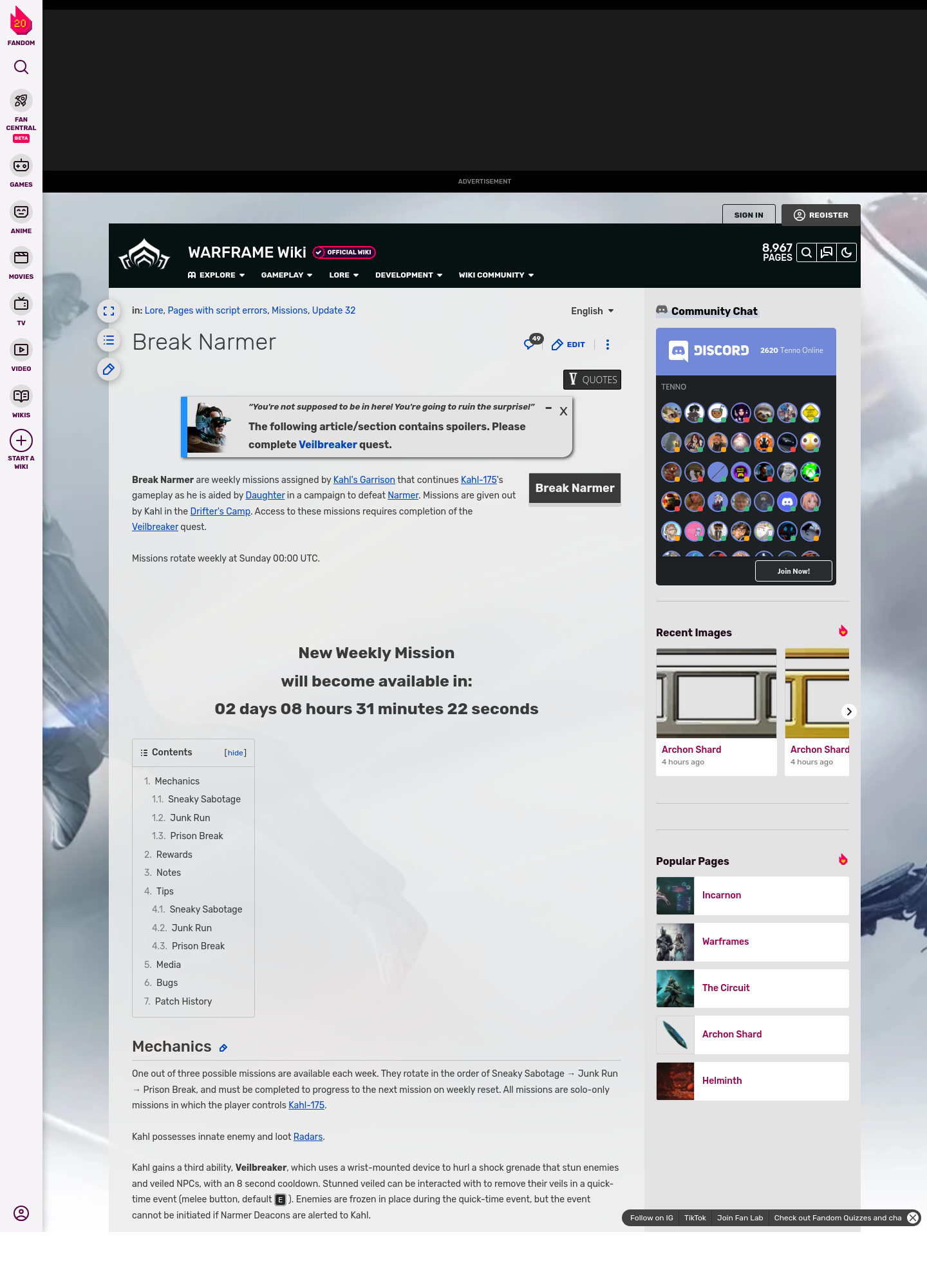Expand the Gameplay menu

(286, 275)
